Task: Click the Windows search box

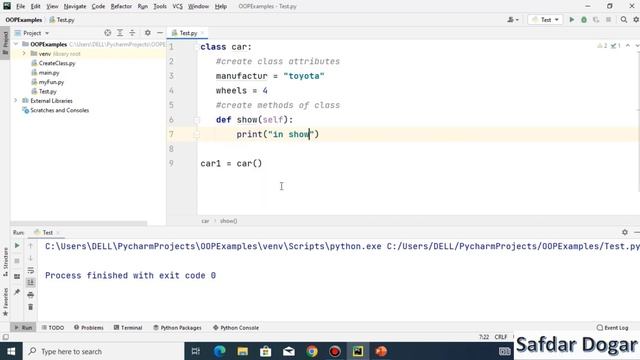Action: pos(104,351)
